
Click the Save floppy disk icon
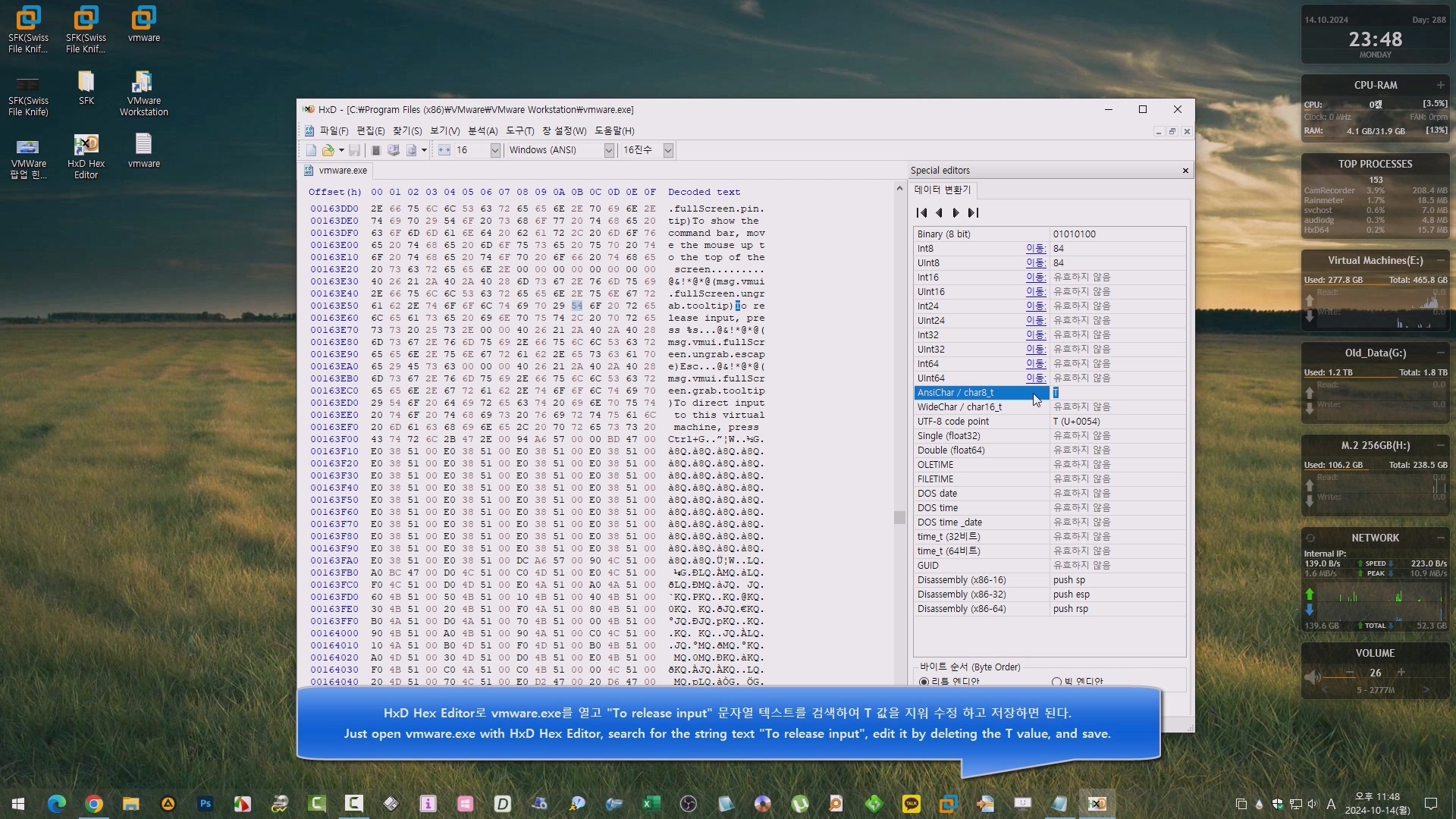coord(354,150)
